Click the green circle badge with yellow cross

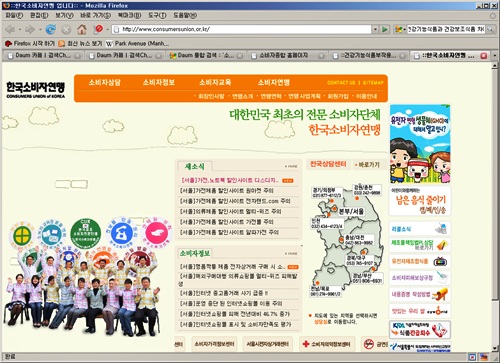(22, 235)
